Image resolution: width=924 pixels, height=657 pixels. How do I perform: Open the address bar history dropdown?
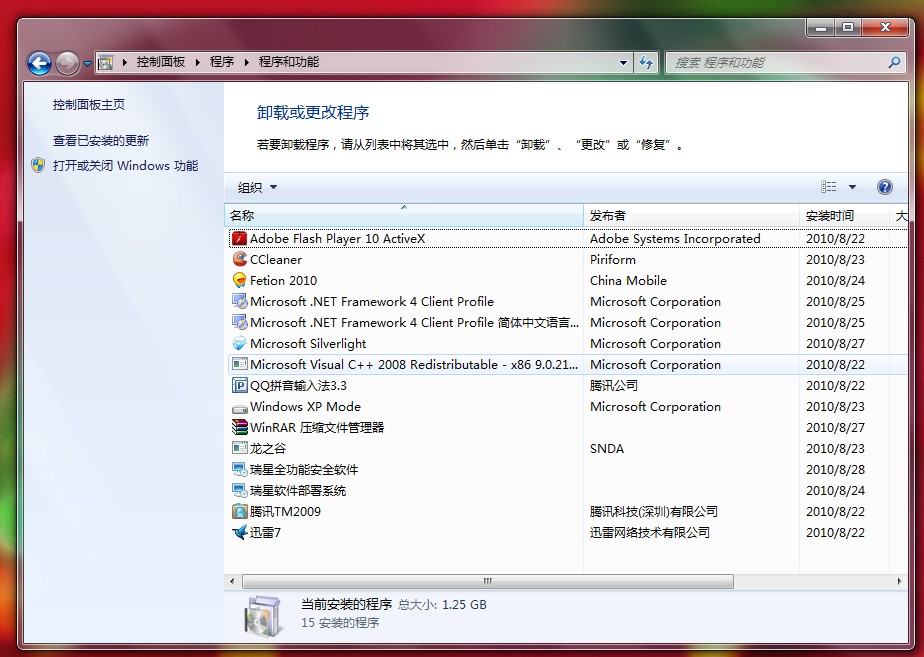[623, 62]
